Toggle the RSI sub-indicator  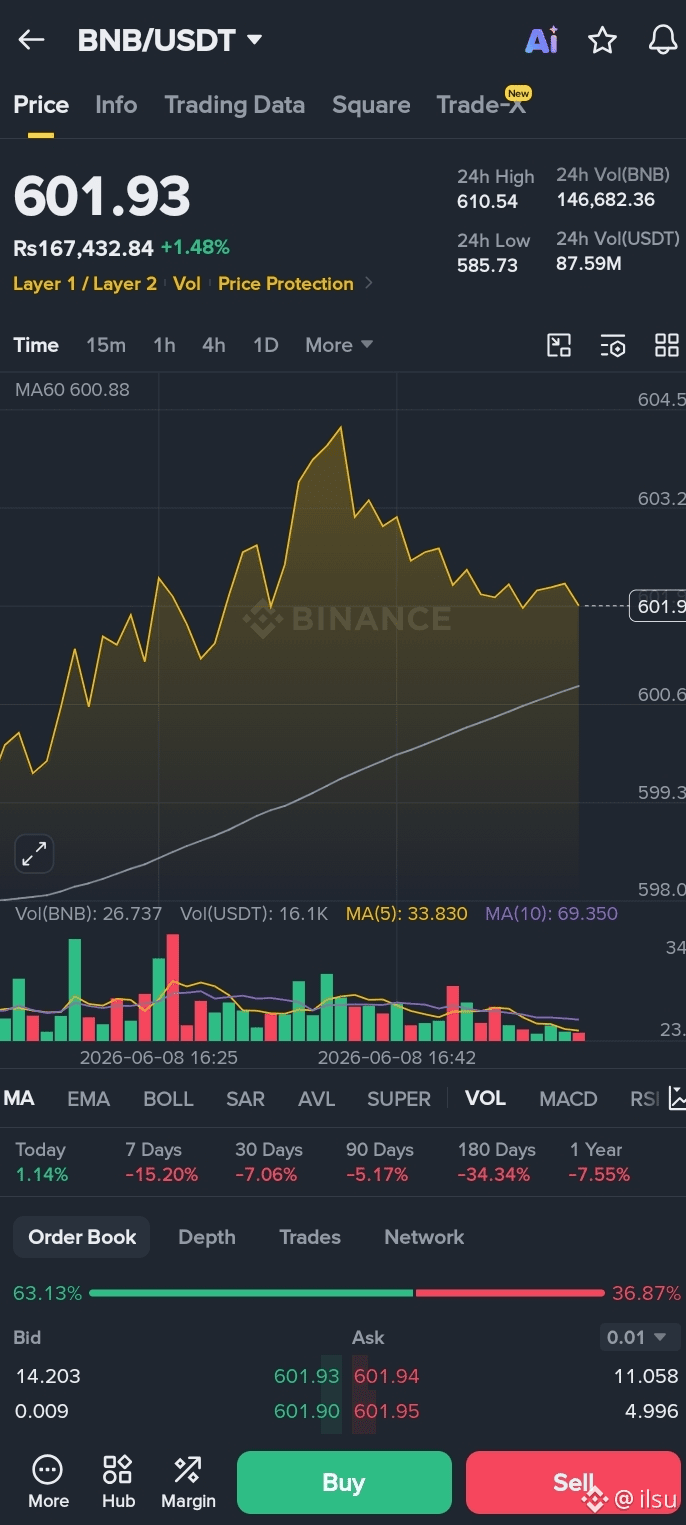click(644, 1098)
